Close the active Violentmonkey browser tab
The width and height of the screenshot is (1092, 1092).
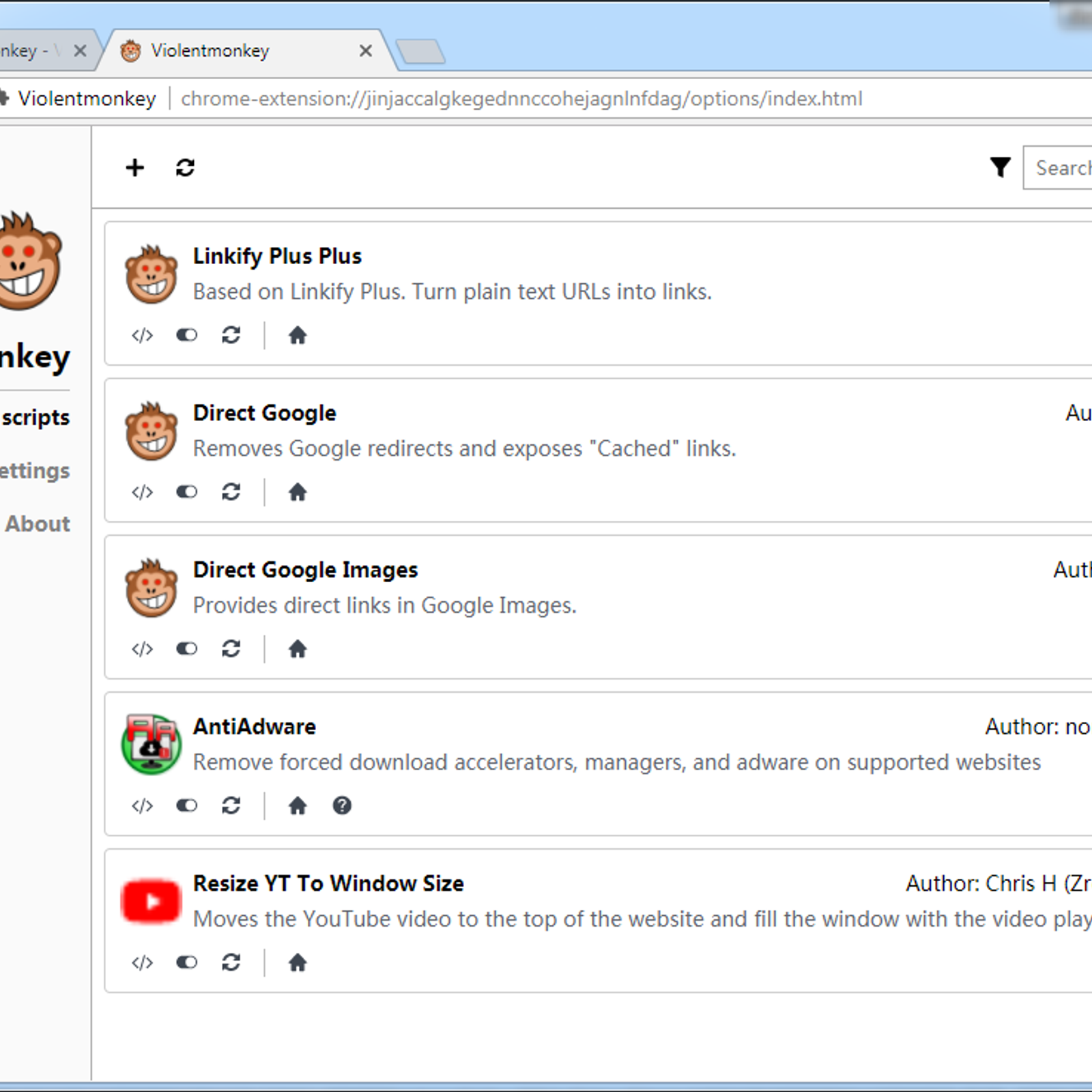366,51
